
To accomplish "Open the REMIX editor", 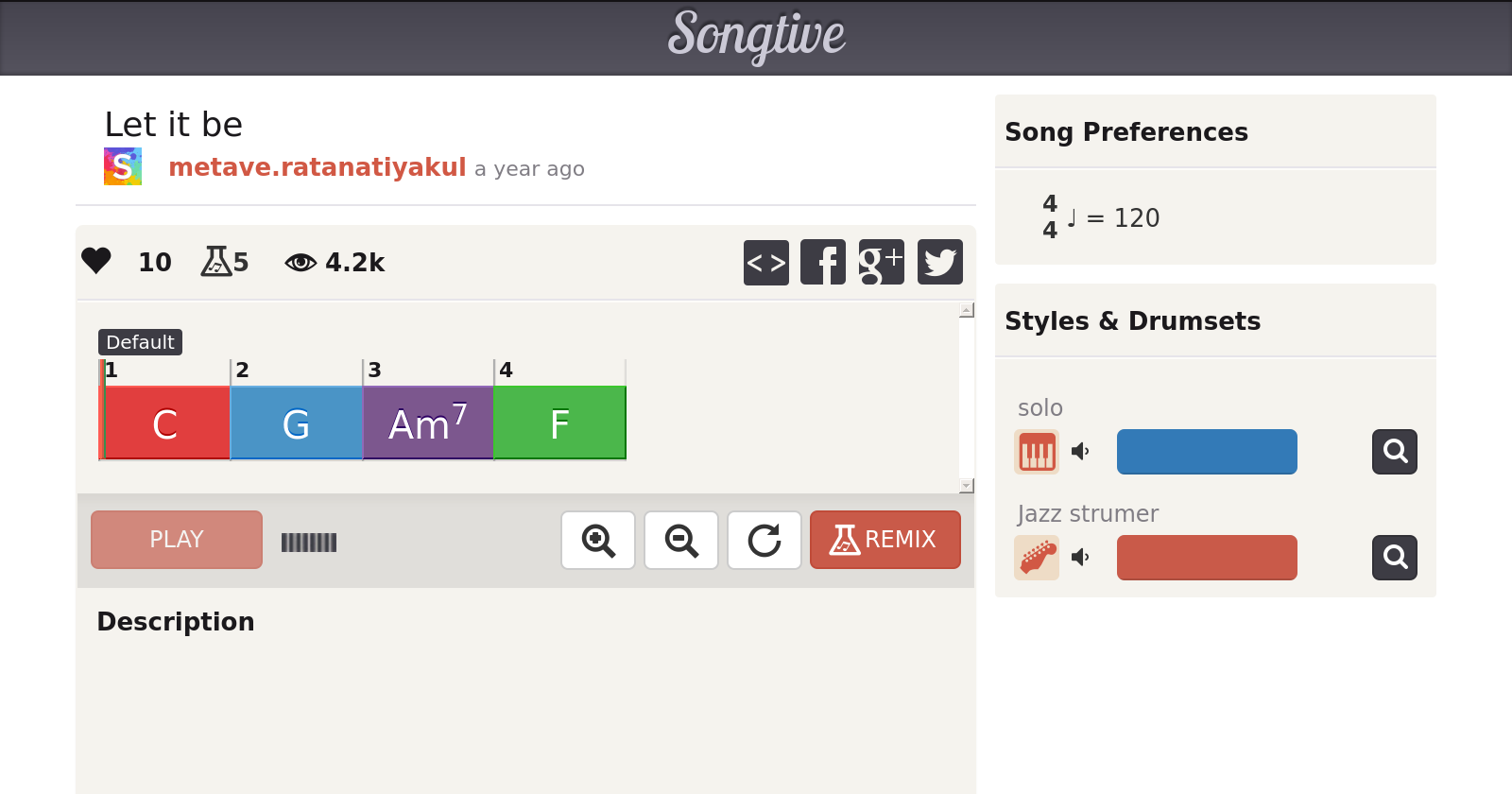I will [885, 540].
